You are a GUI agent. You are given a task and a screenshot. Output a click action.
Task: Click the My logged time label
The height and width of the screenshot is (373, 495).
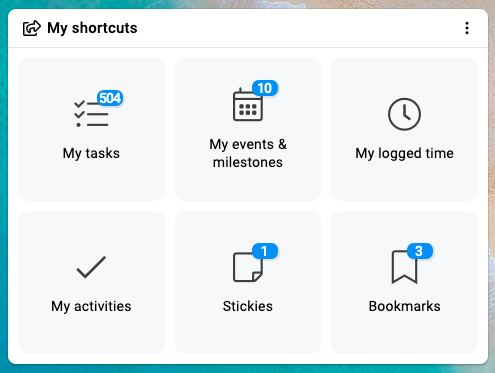click(404, 153)
